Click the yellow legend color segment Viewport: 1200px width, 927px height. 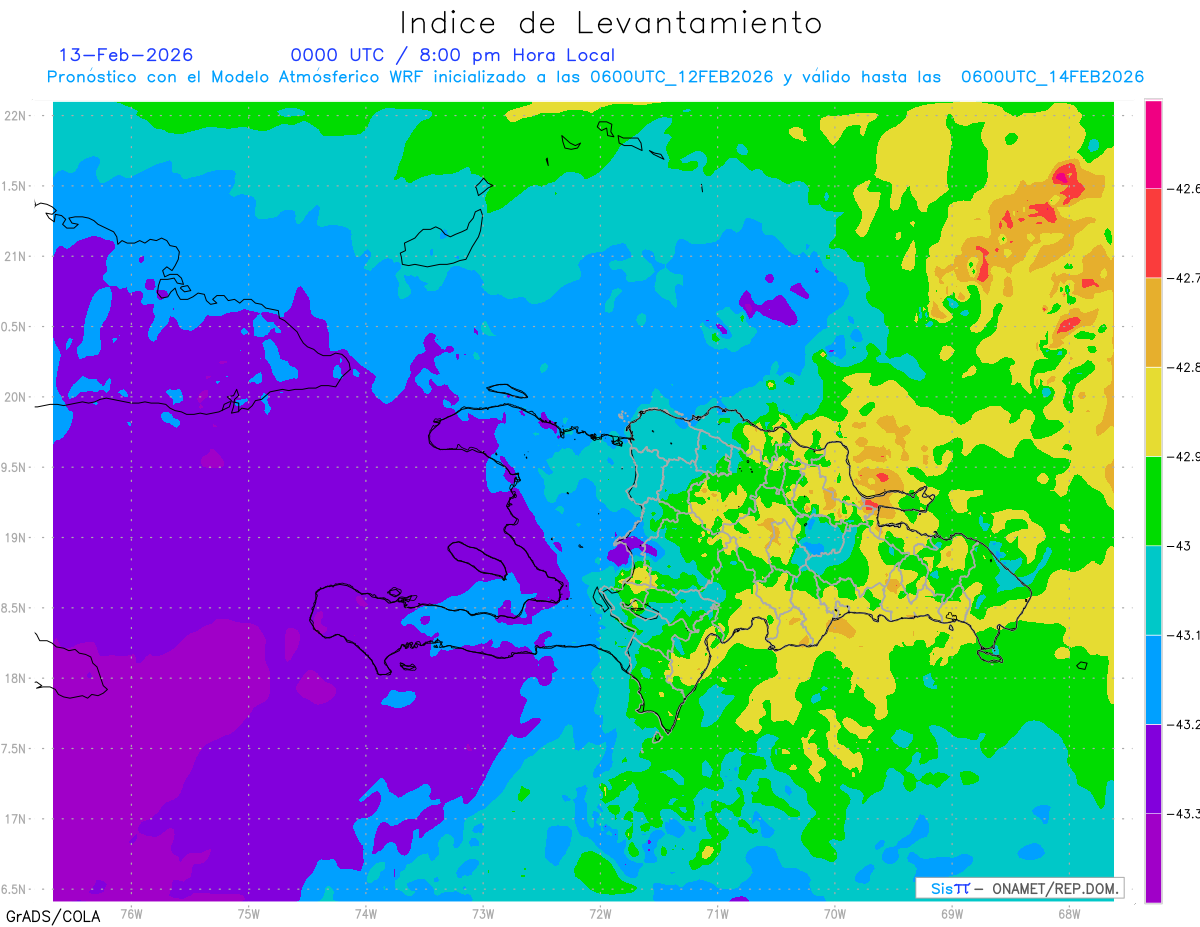click(1153, 411)
